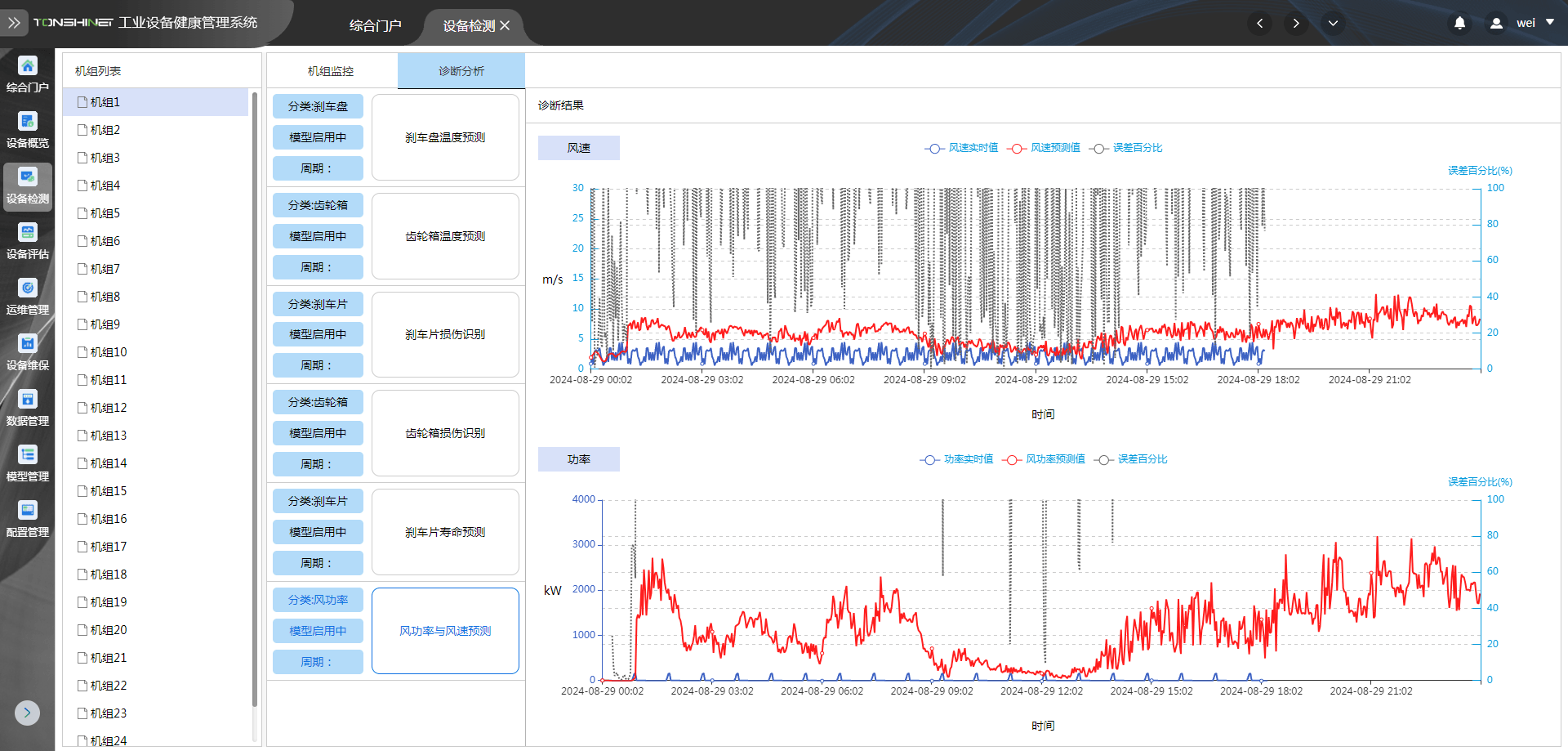Viewport: 1568px width, 751px height.
Task: Select 刹车盘温度预测 model
Action: pyautogui.click(x=445, y=137)
